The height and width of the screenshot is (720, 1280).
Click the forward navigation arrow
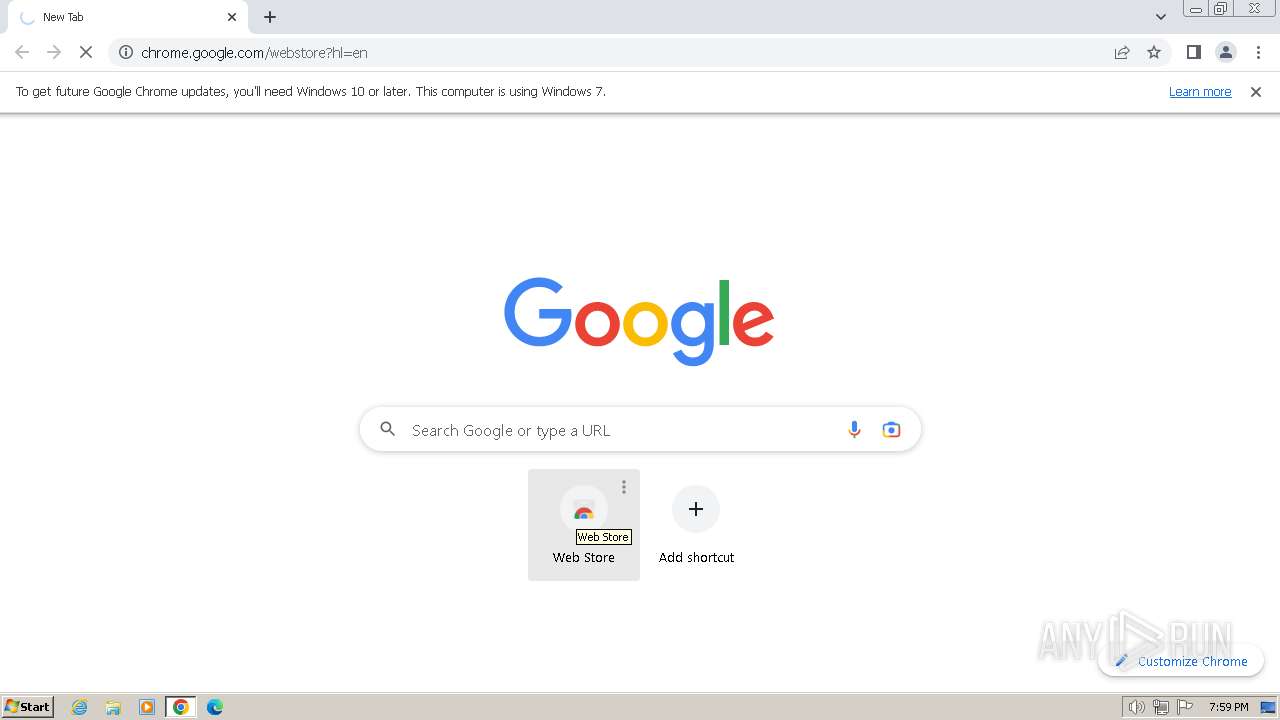[54, 52]
